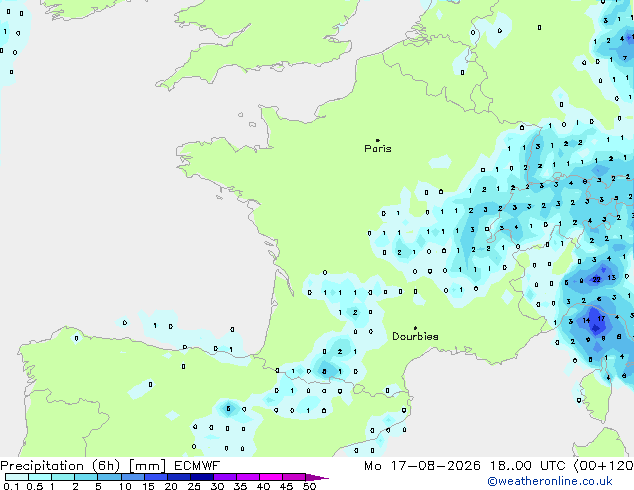This screenshot has height=490, width=634.
Task: Click the Mo 17-08-2026 date text
Action: tap(422, 466)
